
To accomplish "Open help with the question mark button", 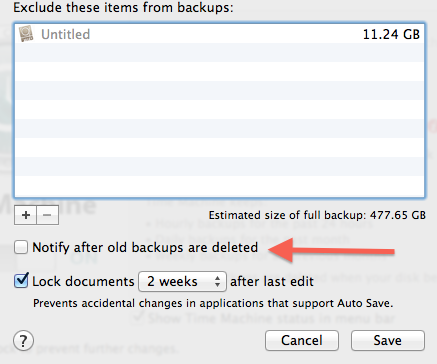I will (23, 340).
